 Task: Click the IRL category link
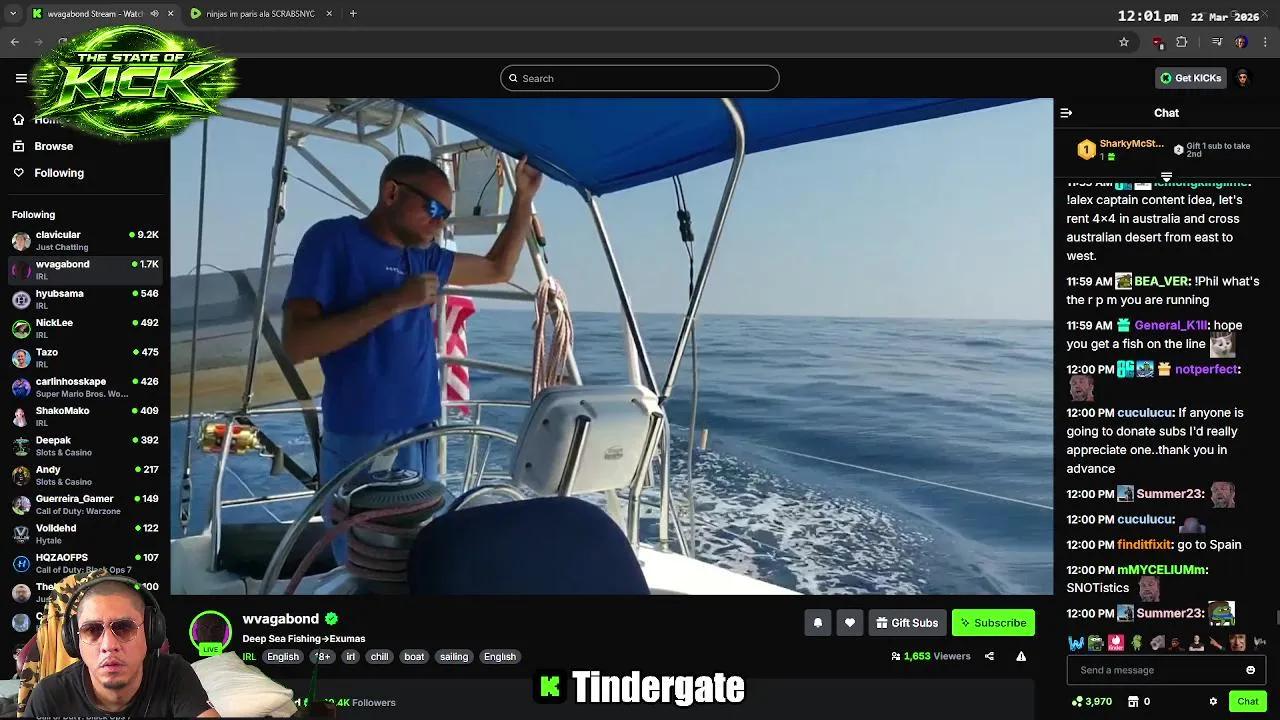249,657
